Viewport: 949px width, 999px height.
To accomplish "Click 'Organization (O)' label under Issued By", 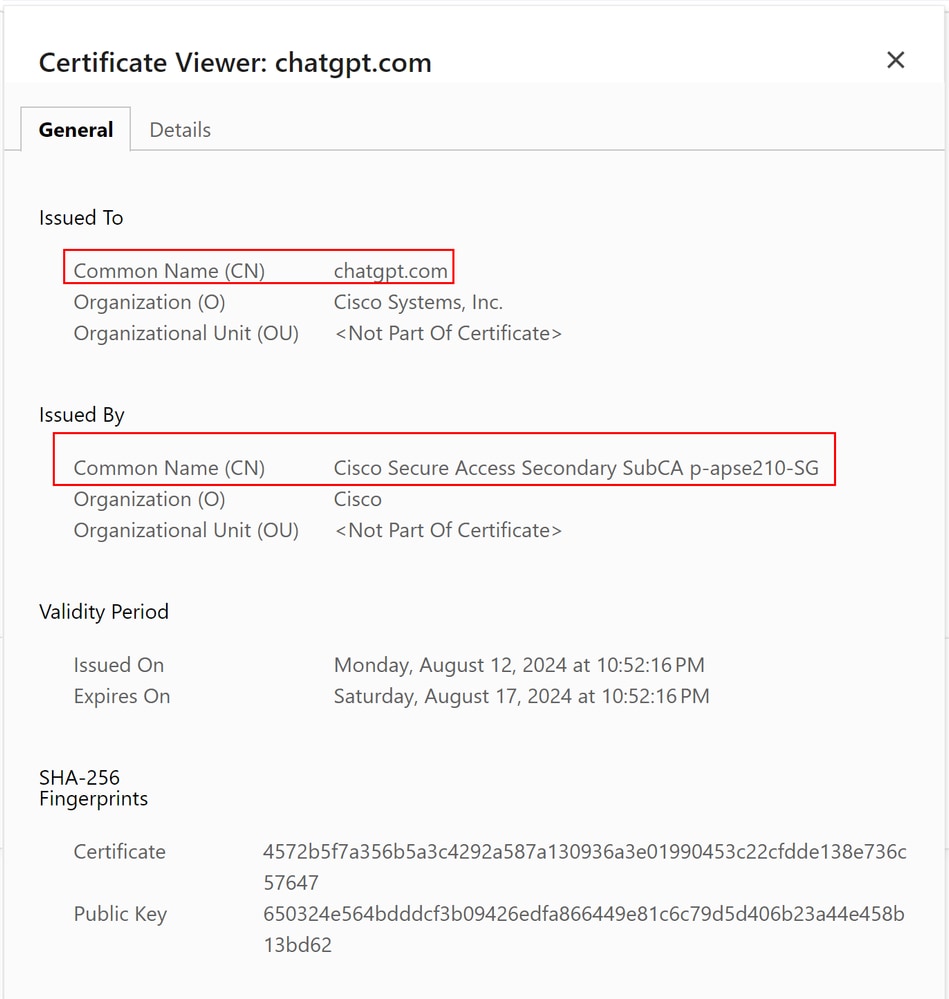I will coord(150,499).
